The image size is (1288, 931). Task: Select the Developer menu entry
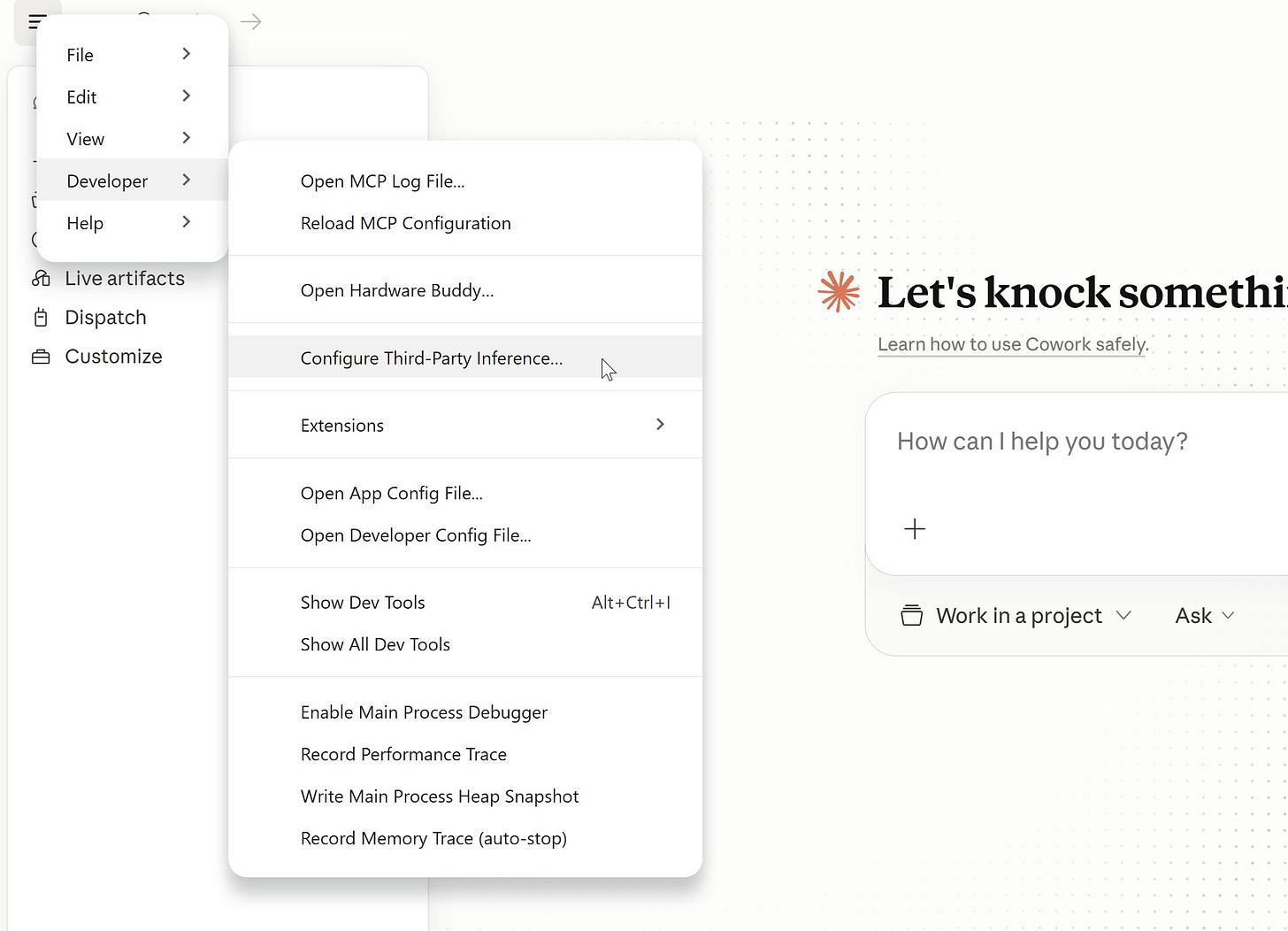pyautogui.click(x=107, y=181)
